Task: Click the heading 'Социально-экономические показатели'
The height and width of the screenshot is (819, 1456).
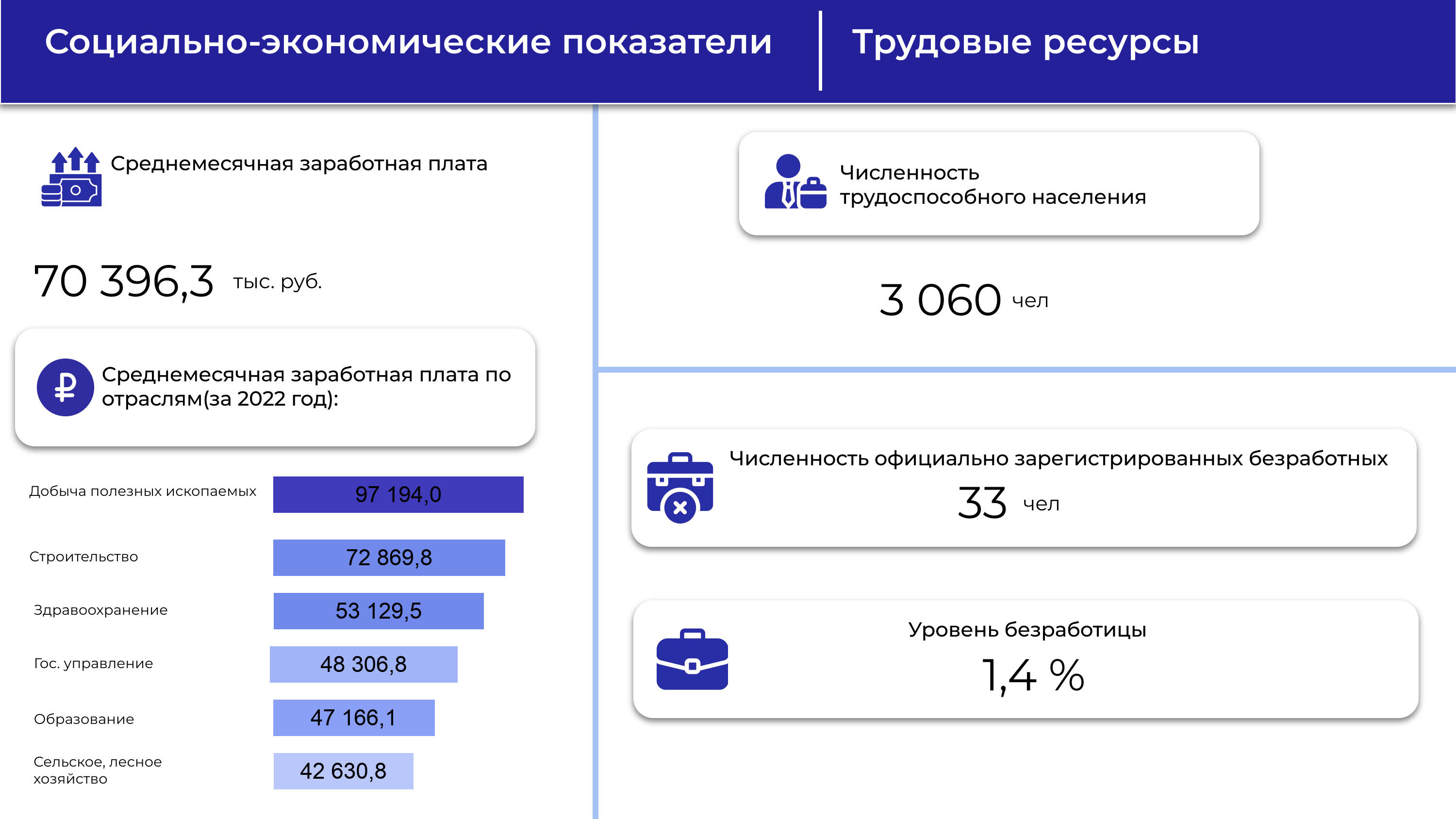Action: [x=408, y=42]
